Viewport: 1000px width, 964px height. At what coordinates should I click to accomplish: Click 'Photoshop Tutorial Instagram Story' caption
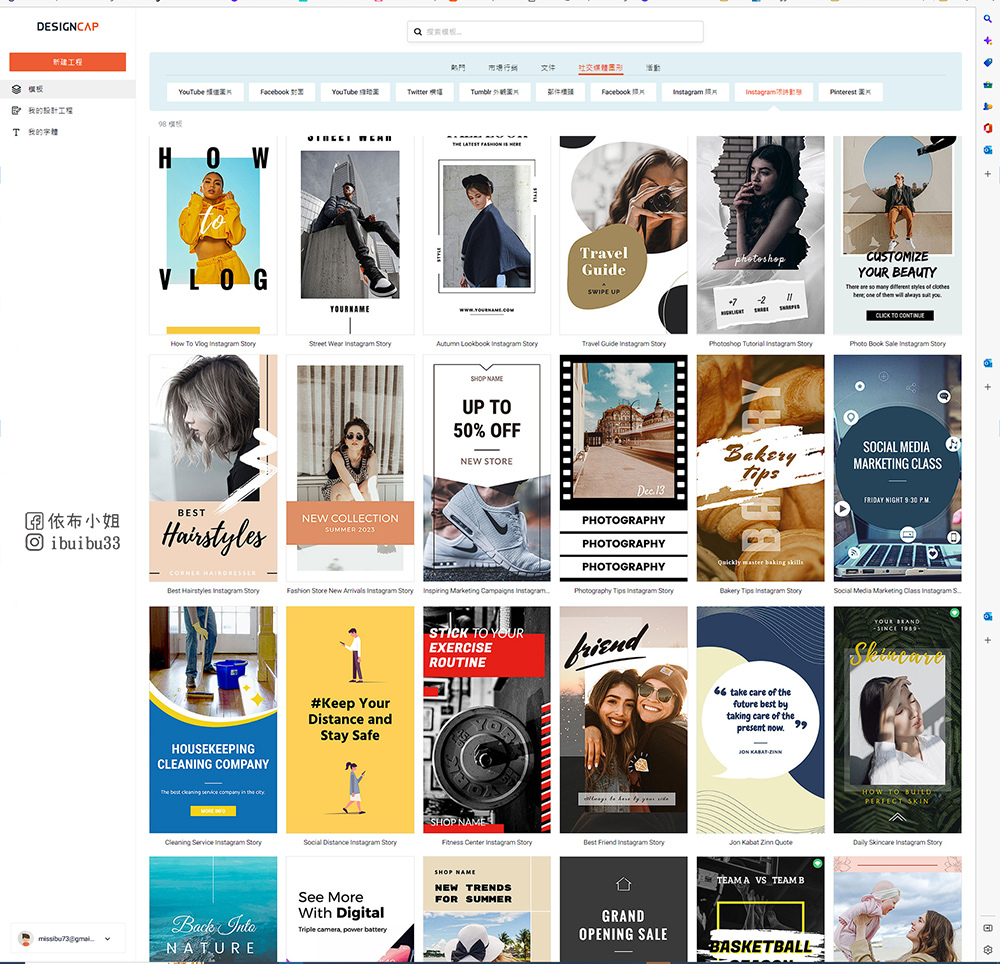[760, 344]
